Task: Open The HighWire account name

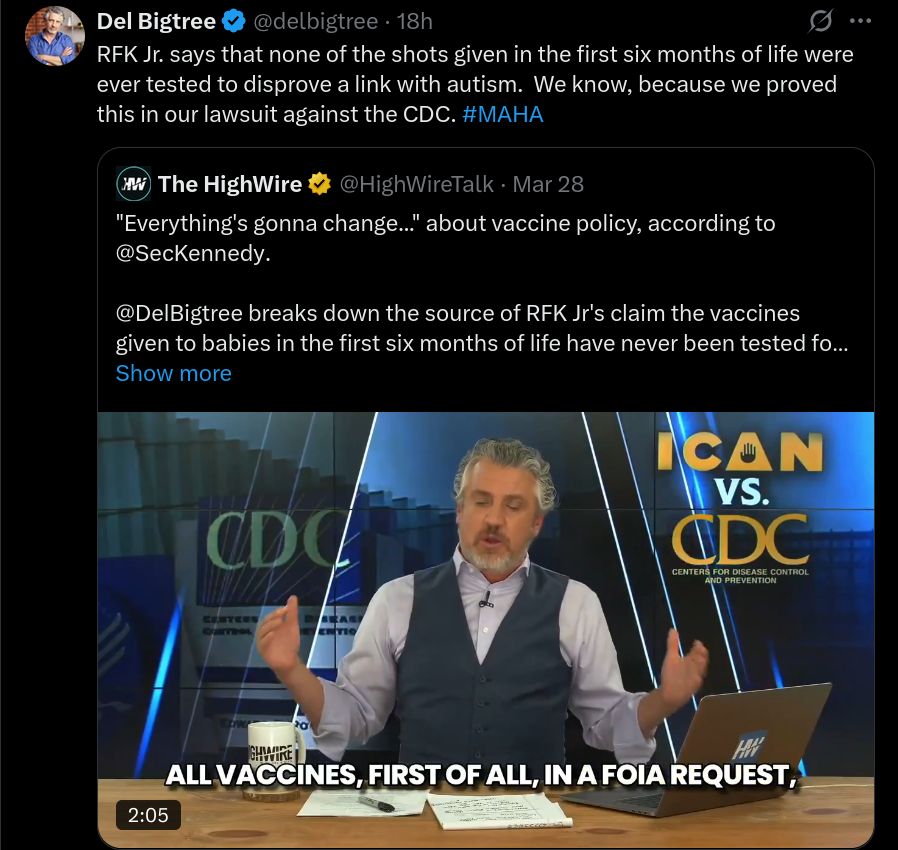Action: (x=230, y=184)
